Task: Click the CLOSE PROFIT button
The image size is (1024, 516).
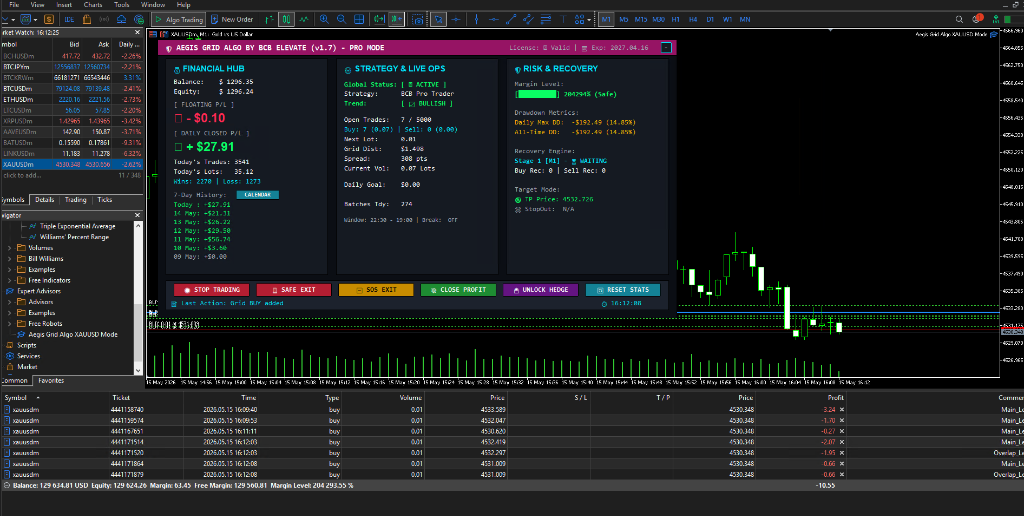Action: 458,290
